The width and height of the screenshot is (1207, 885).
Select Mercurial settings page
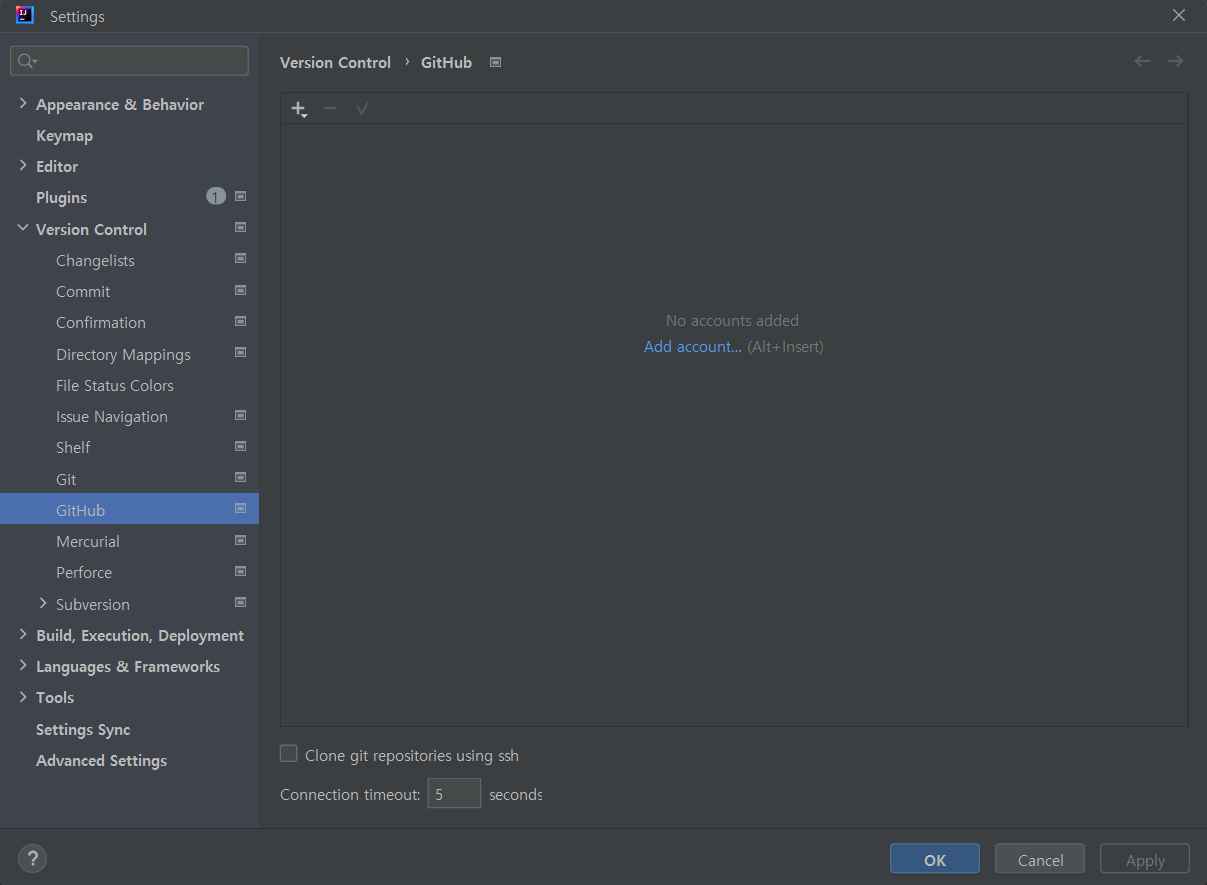point(88,541)
